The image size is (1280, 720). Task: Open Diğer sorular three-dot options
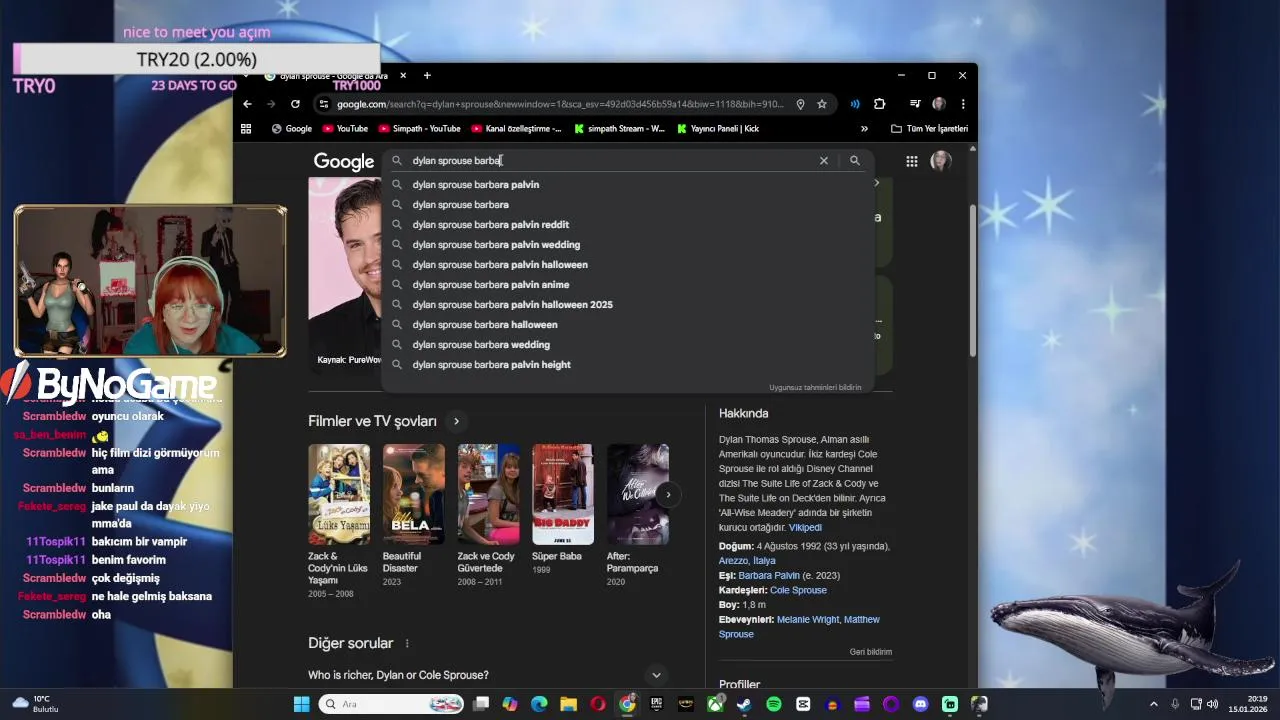point(407,643)
